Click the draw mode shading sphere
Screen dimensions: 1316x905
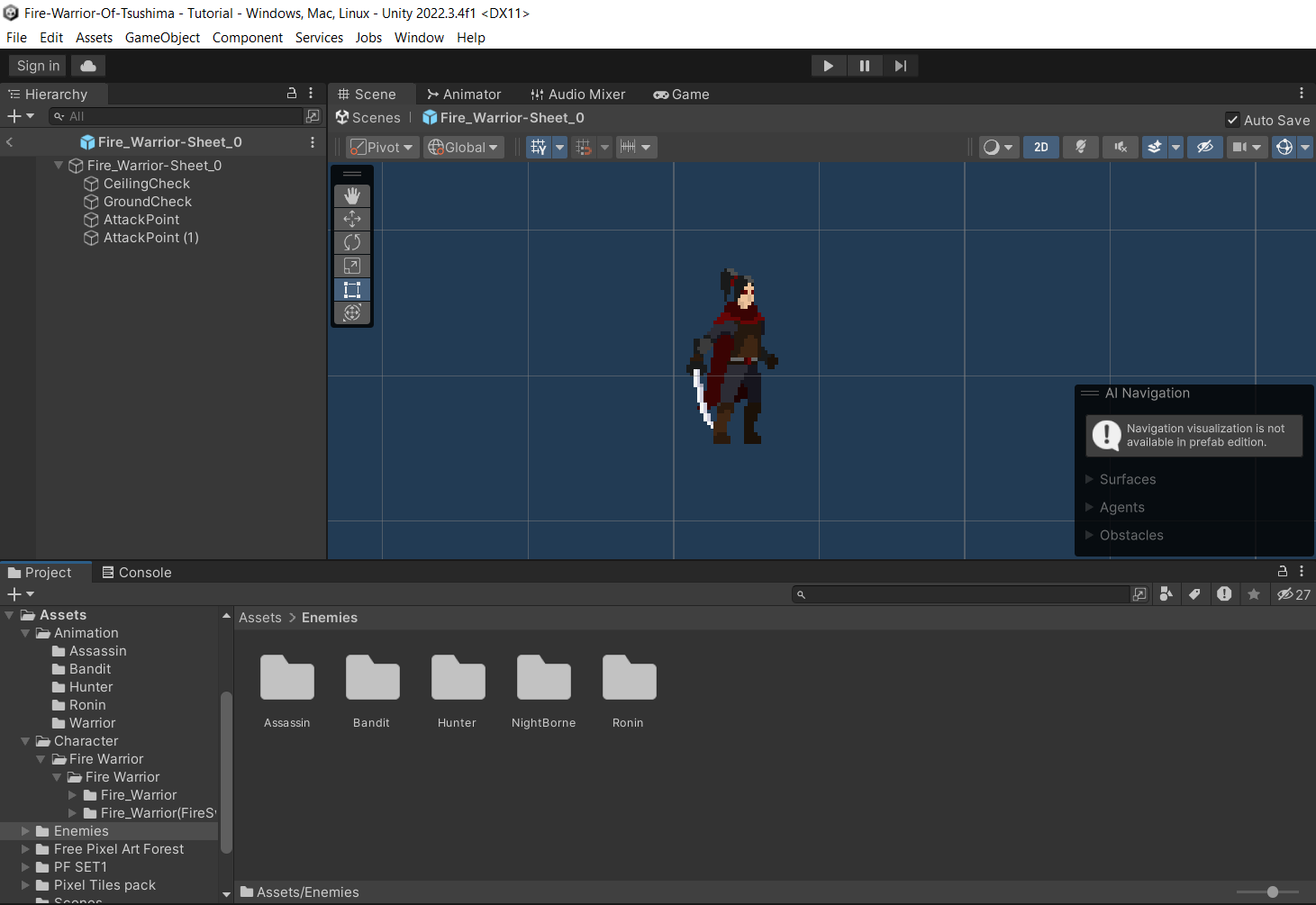[992, 147]
